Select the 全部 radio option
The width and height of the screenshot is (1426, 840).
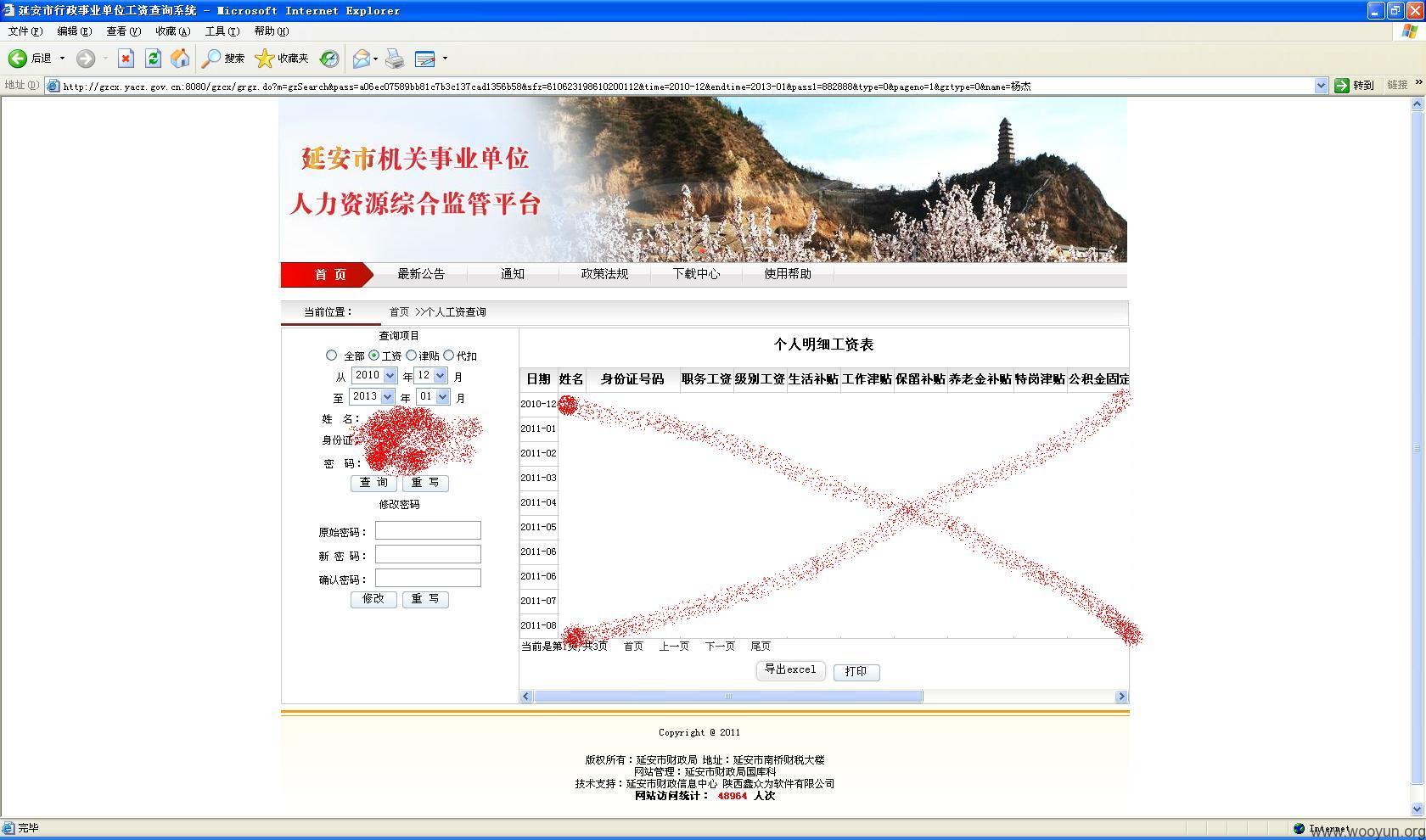click(332, 356)
